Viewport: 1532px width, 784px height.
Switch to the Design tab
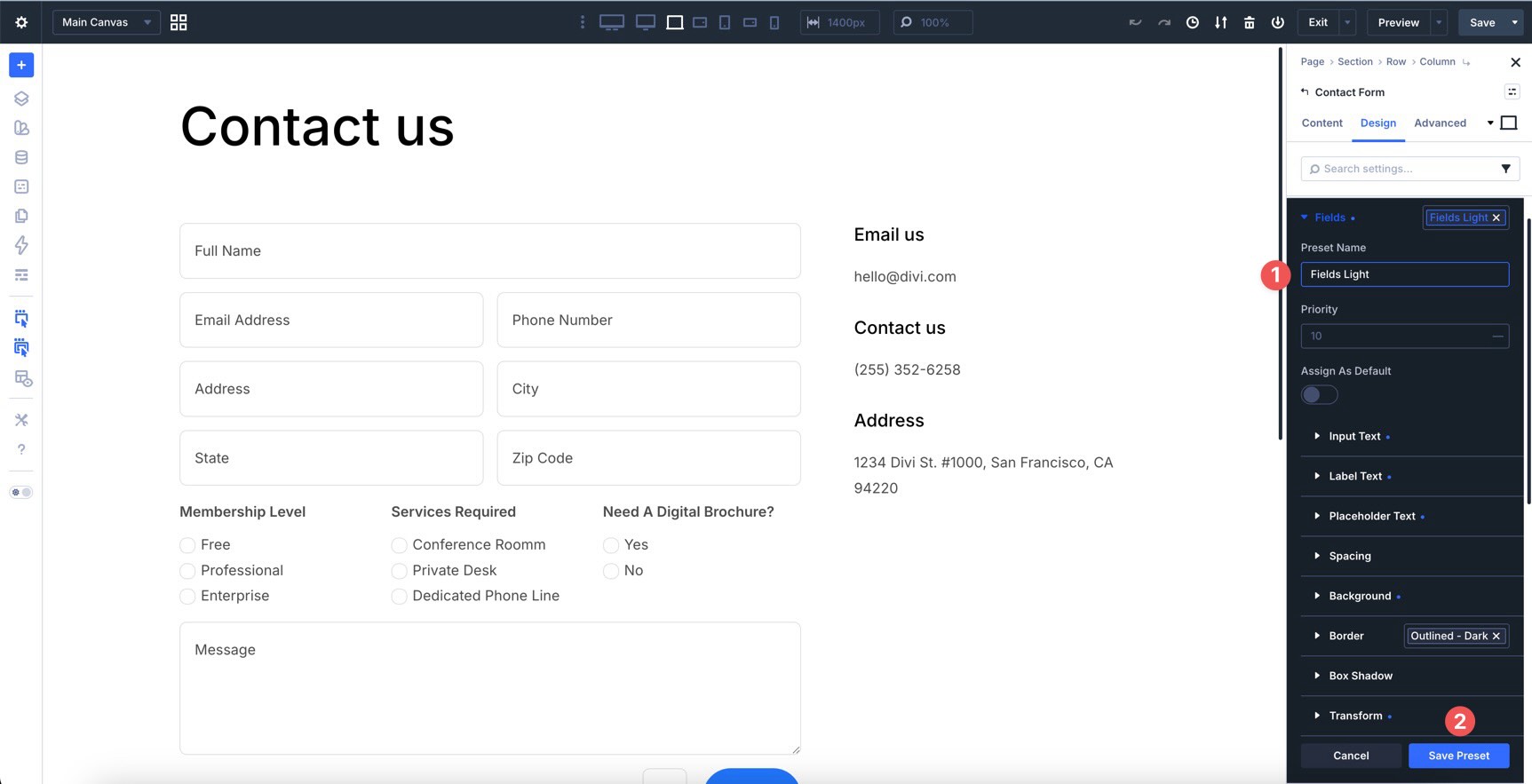point(1377,123)
